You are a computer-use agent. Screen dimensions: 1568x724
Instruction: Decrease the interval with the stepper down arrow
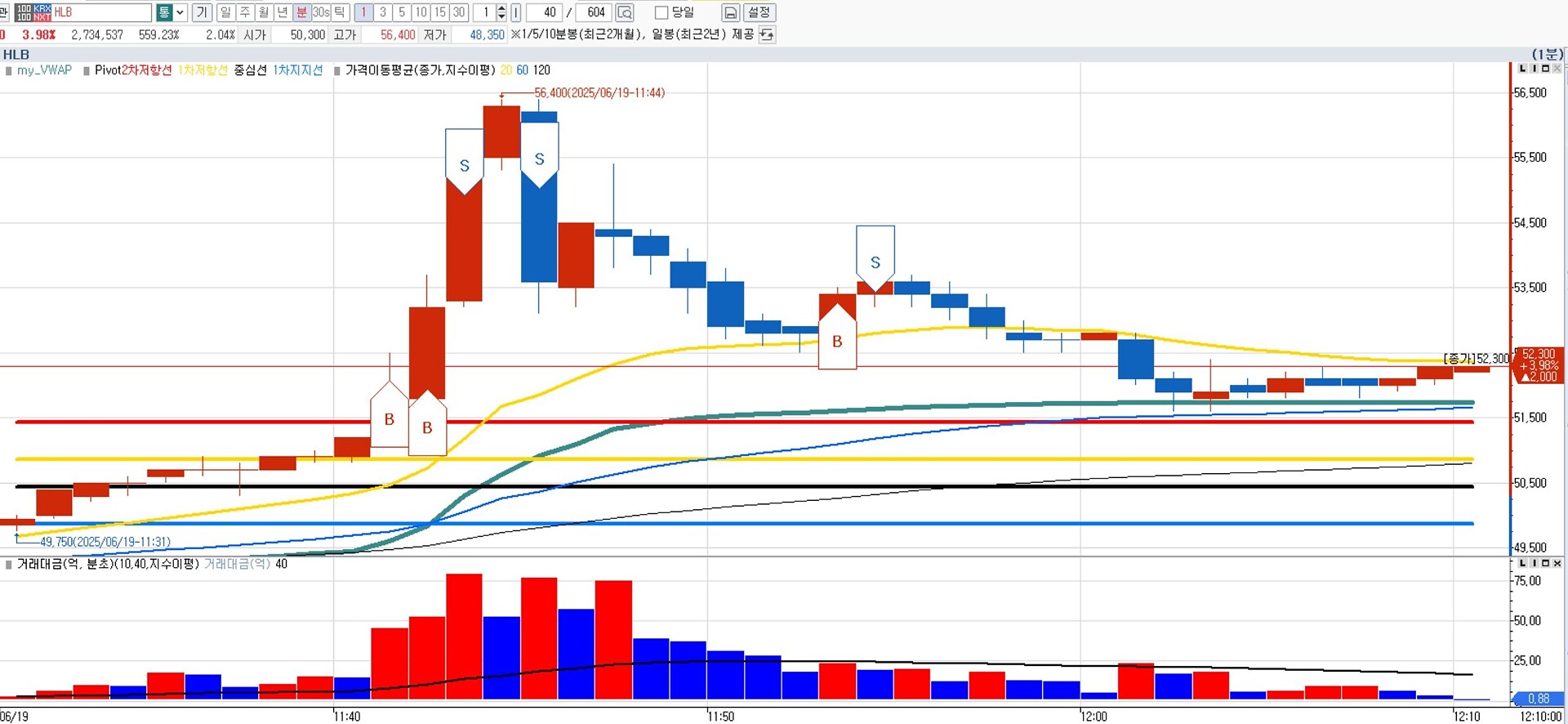pyautogui.click(x=501, y=17)
